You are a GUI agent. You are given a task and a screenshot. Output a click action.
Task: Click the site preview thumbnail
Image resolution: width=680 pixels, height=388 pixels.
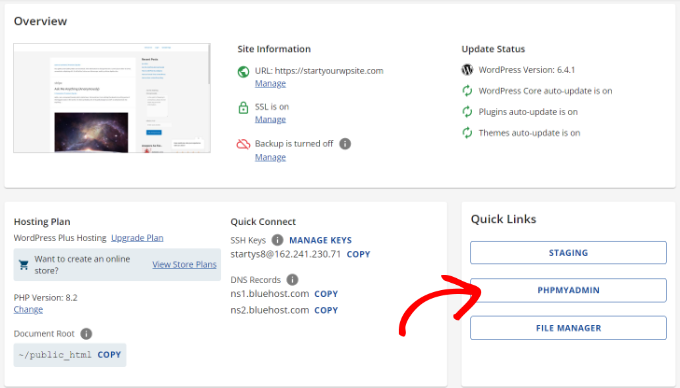[x=112, y=98]
